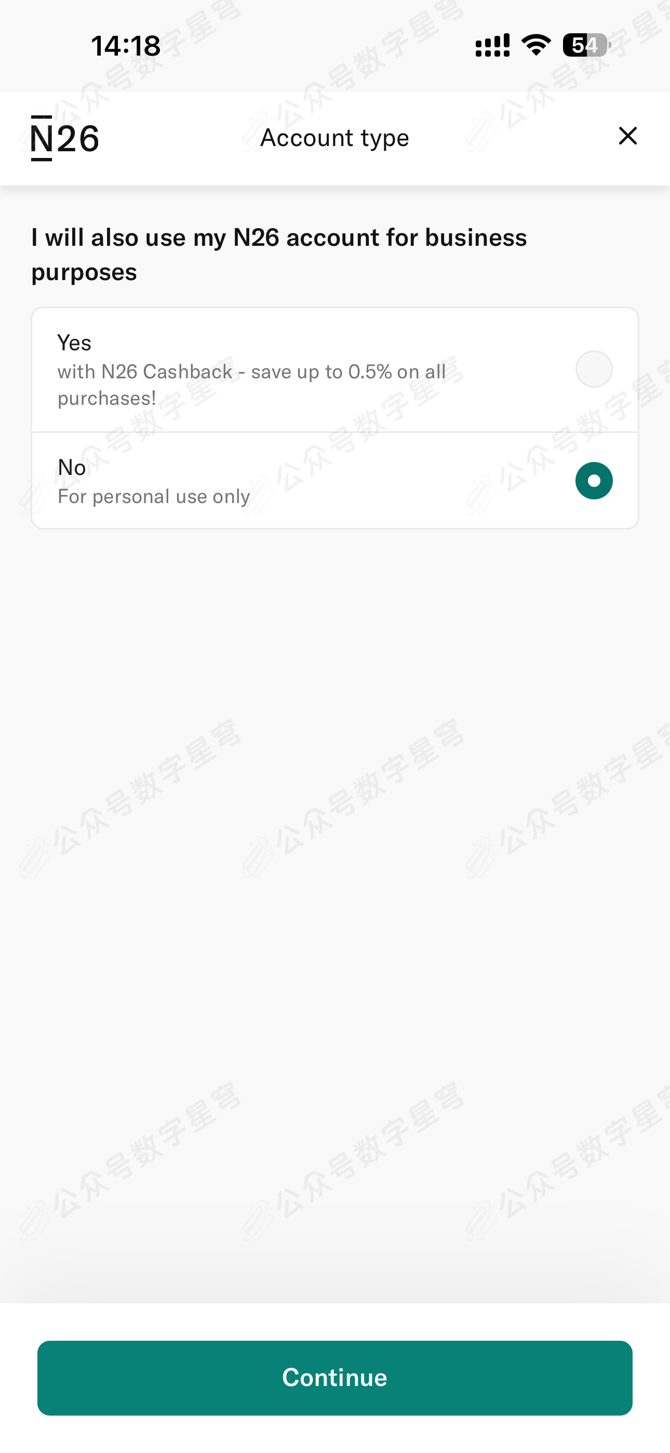
Task: Tap the cellular signal bars icon
Action: point(492,45)
